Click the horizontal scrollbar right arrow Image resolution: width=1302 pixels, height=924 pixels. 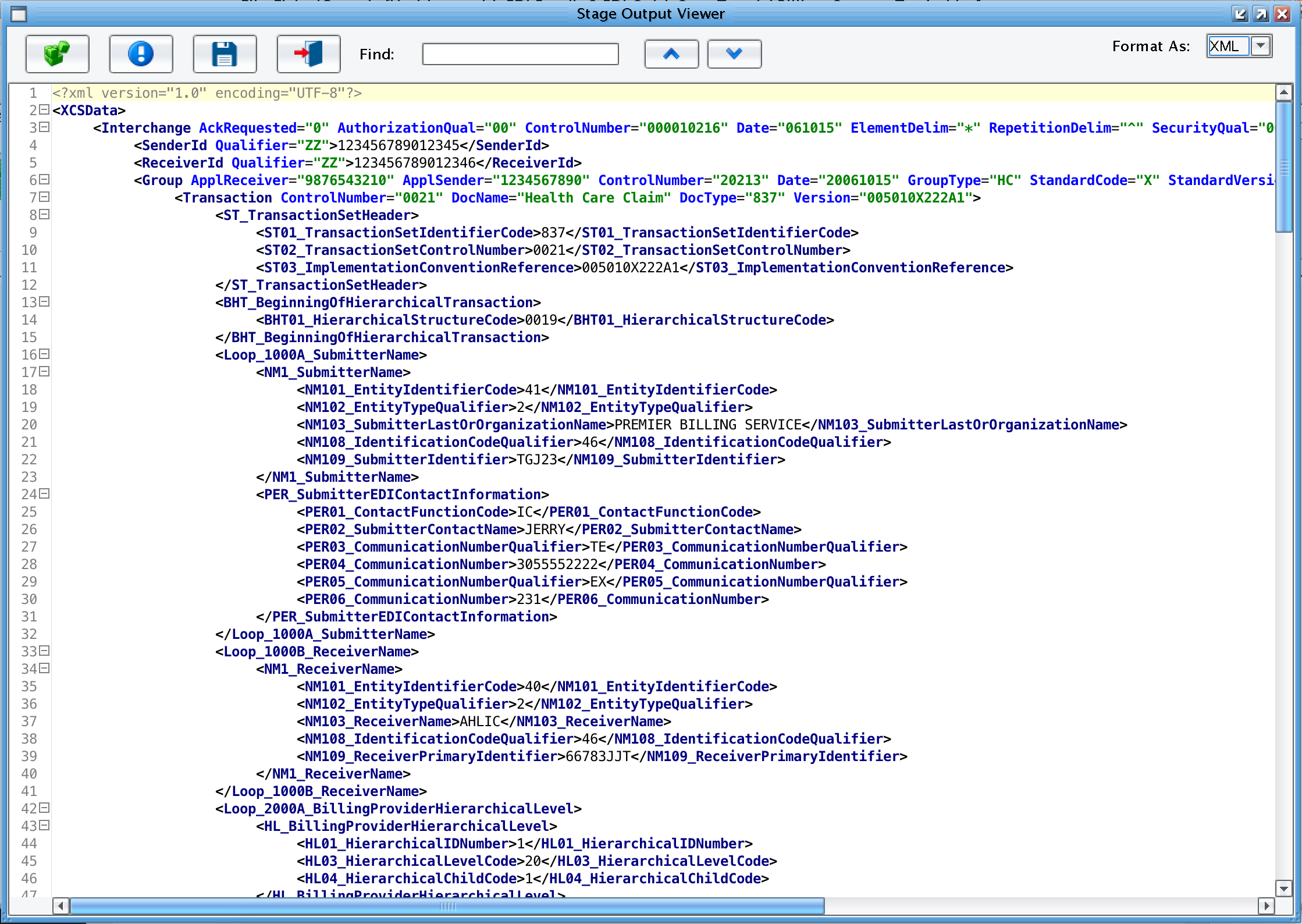pyautogui.click(x=1267, y=906)
